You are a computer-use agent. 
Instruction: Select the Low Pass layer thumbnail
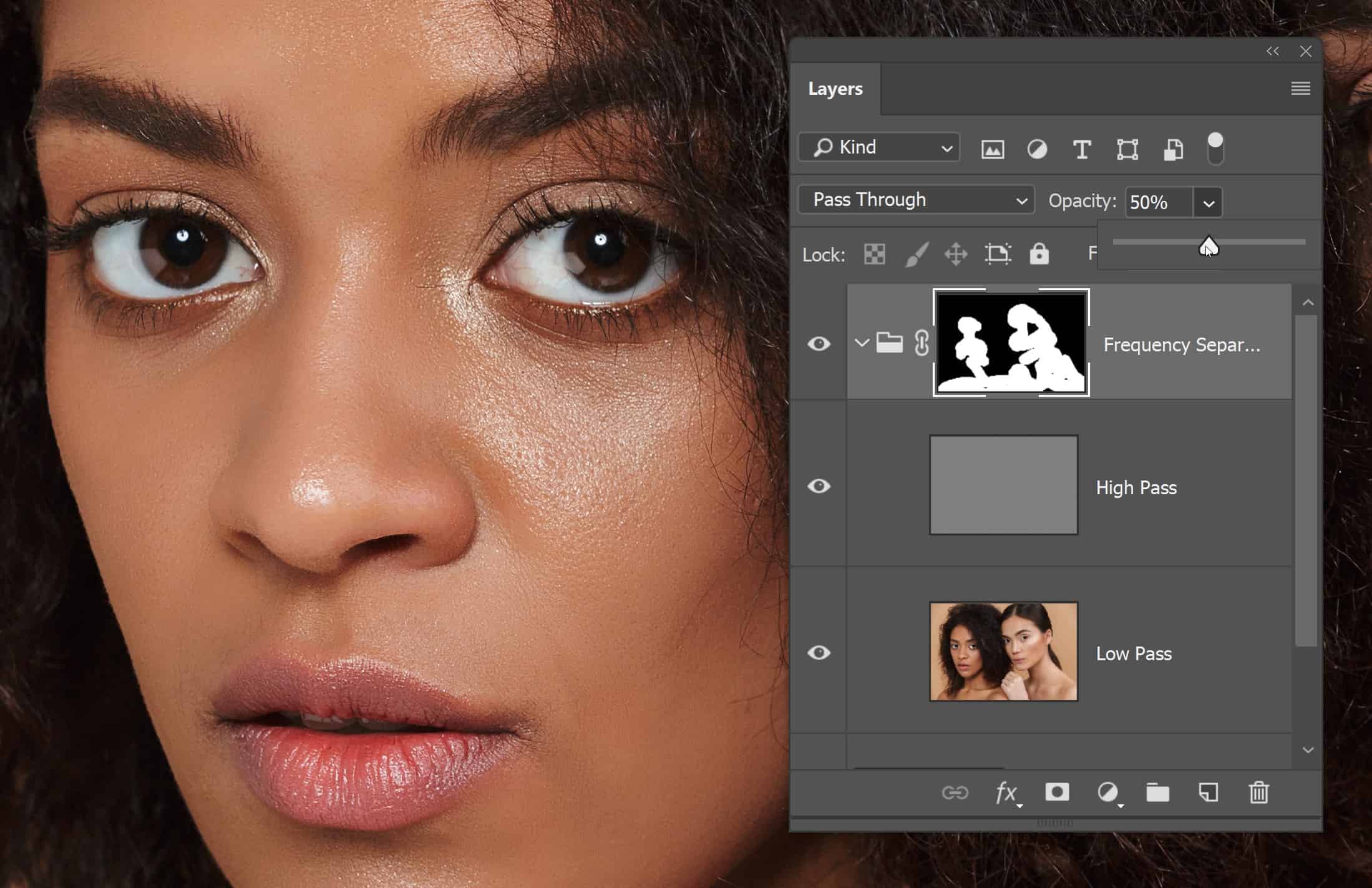tap(1004, 651)
